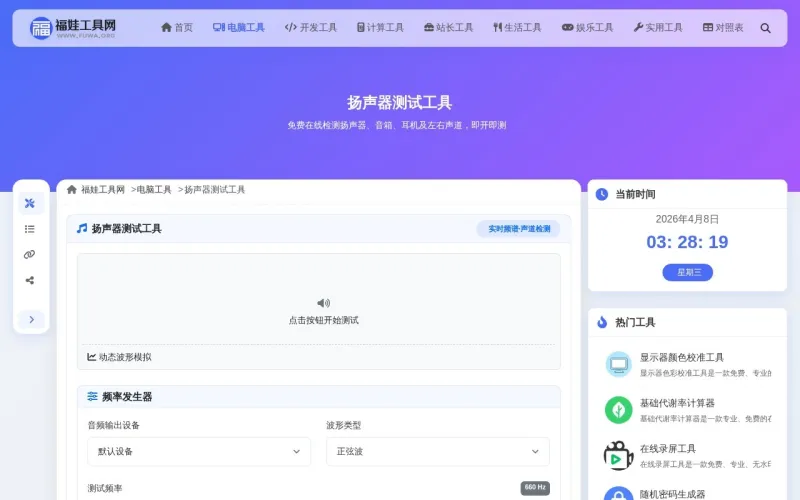Click the 03: 28: 19 time display
The image size is (800, 500).
687,242
